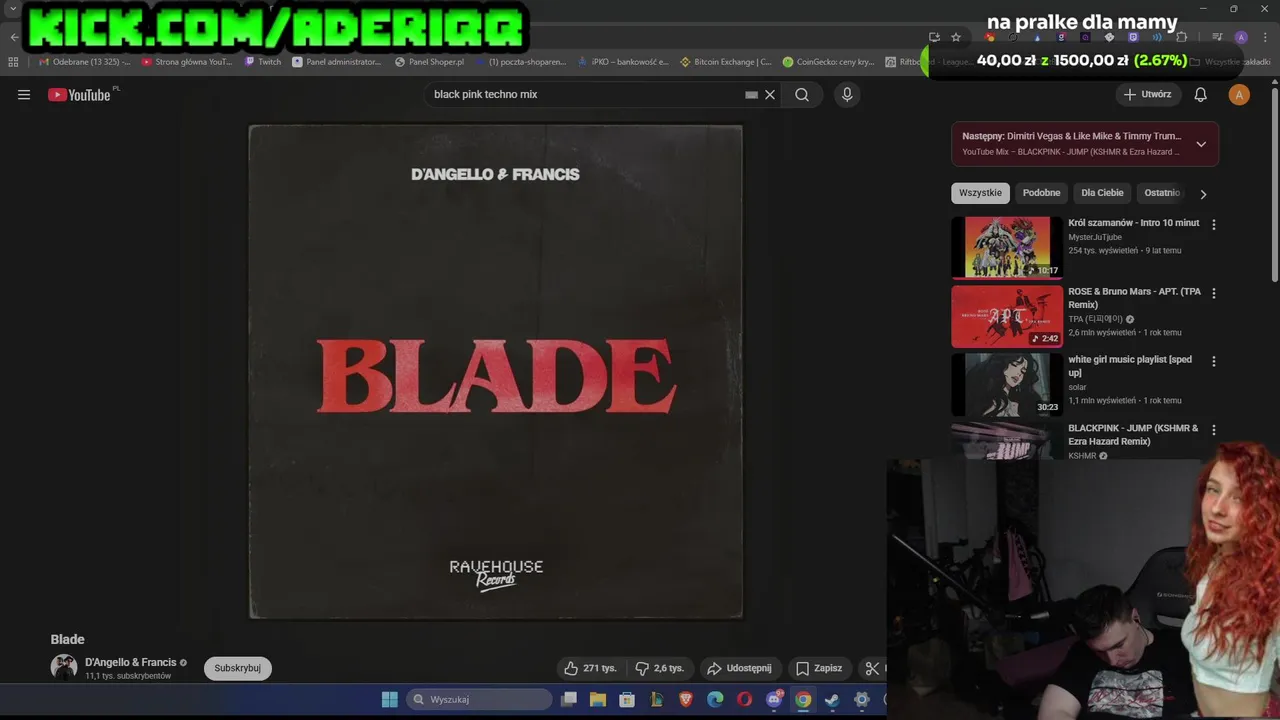Open the ROSÉ & Bruno Mars APT. thumbnail

1007,317
